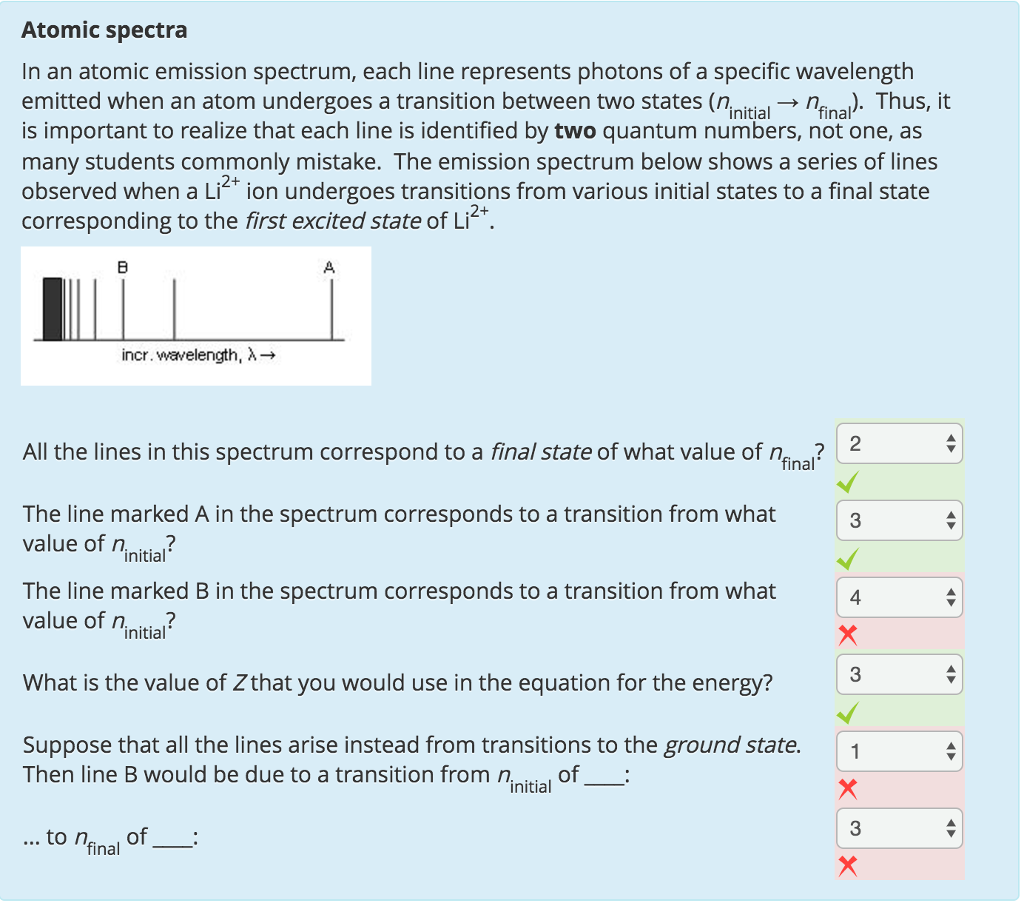Select the Z value field showing 3
The image size is (1024, 903).
(890, 674)
